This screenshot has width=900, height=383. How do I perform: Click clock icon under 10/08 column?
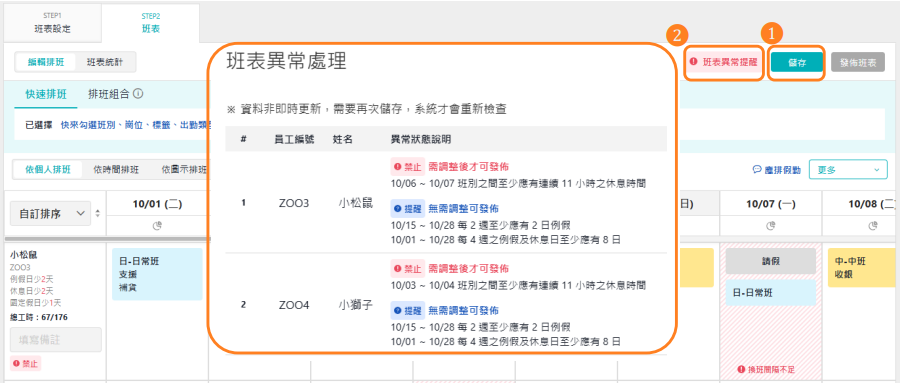coord(872,226)
